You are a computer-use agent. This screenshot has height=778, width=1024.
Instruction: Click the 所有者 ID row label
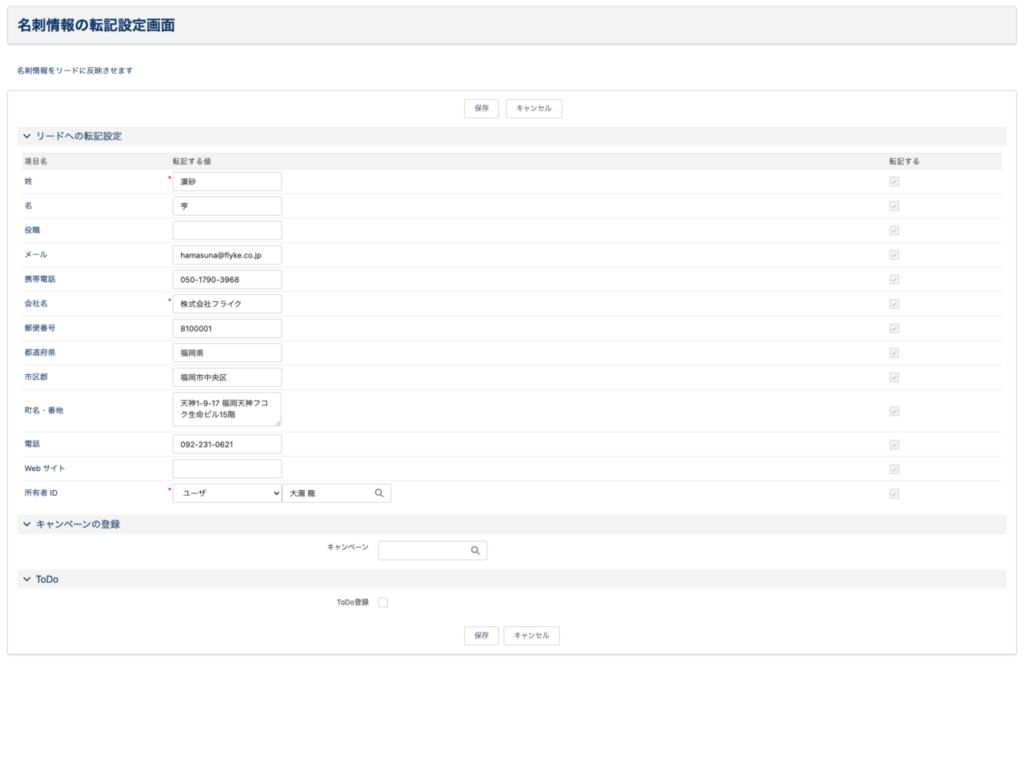pos(41,493)
